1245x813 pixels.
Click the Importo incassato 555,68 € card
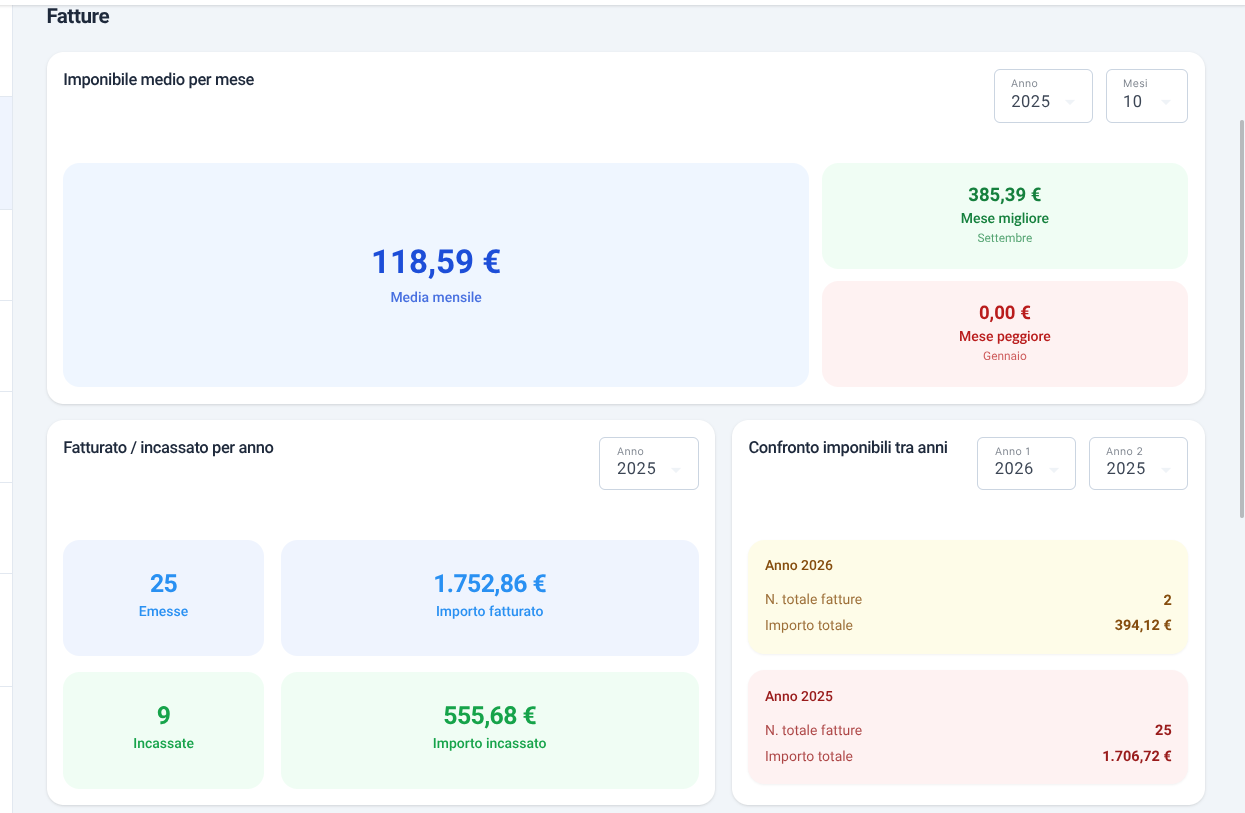pyautogui.click(x=489, y=729)
